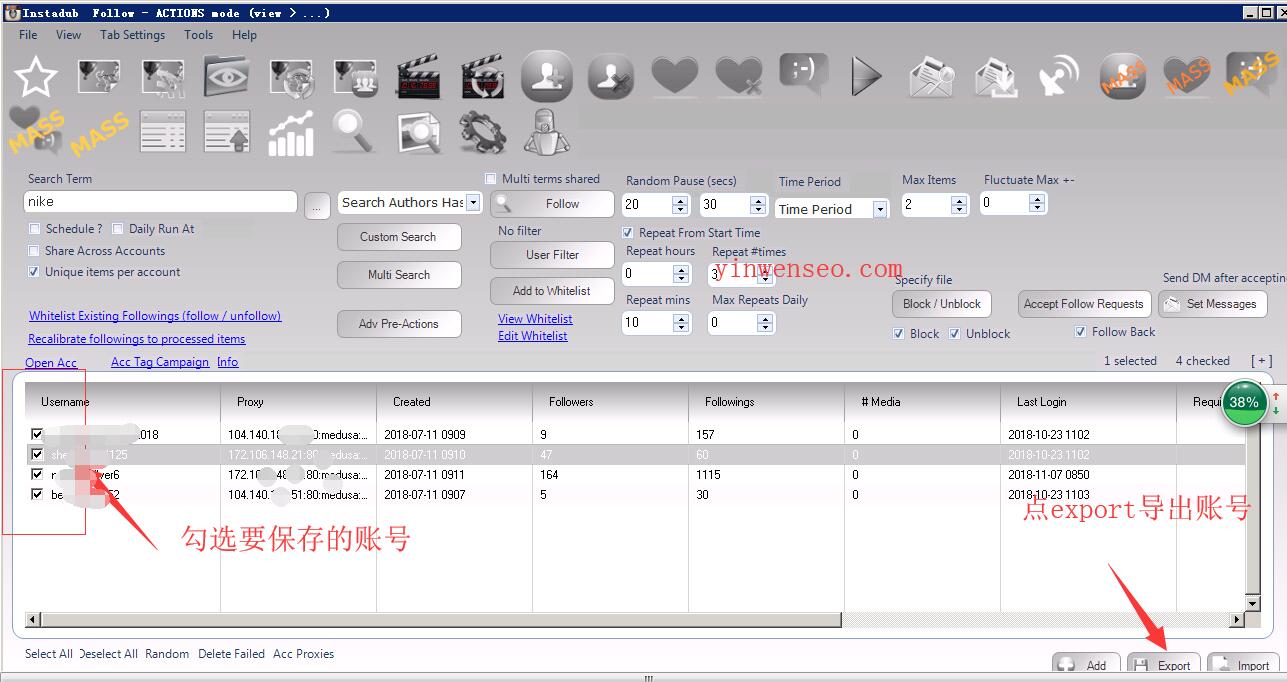Open the Time Period dropdown

pos(880,210)
